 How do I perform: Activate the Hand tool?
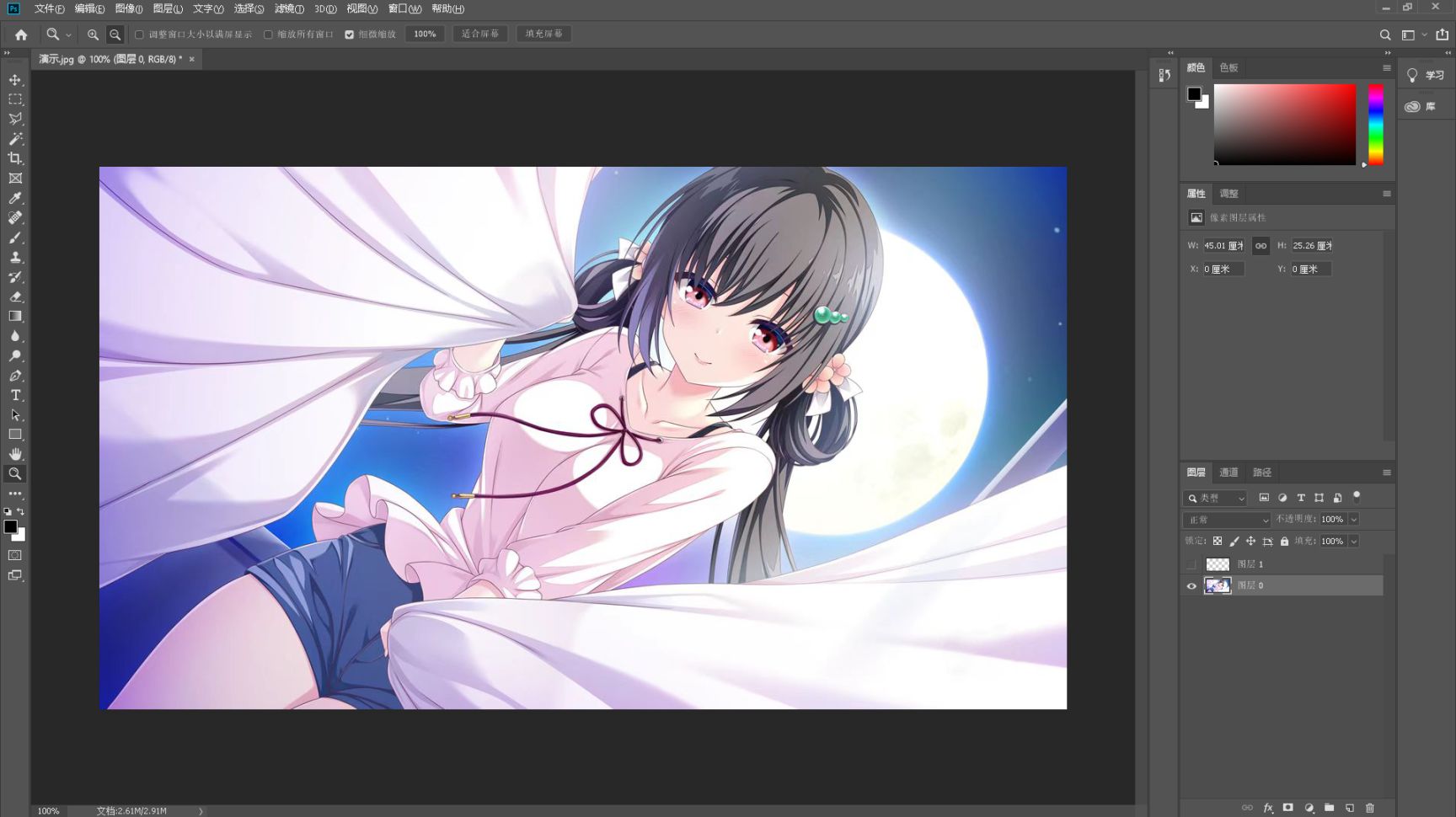coord(15,454)
